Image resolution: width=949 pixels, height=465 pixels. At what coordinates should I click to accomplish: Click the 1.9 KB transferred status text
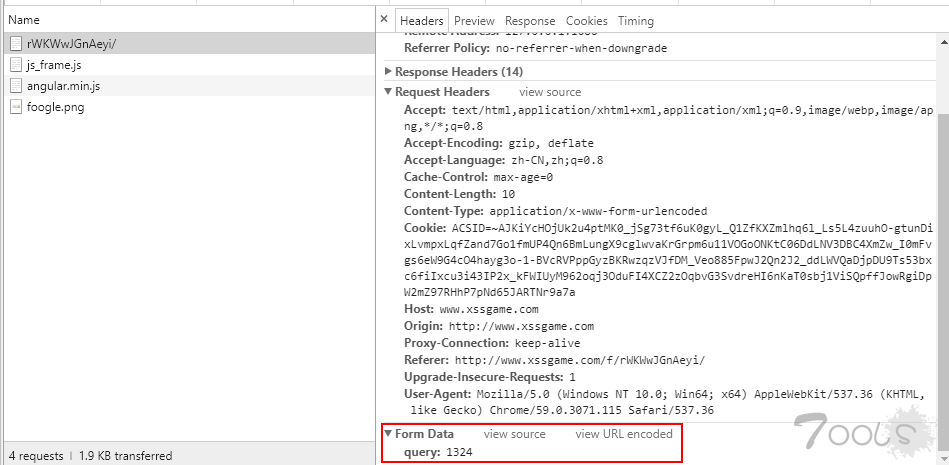click(125, 455)
